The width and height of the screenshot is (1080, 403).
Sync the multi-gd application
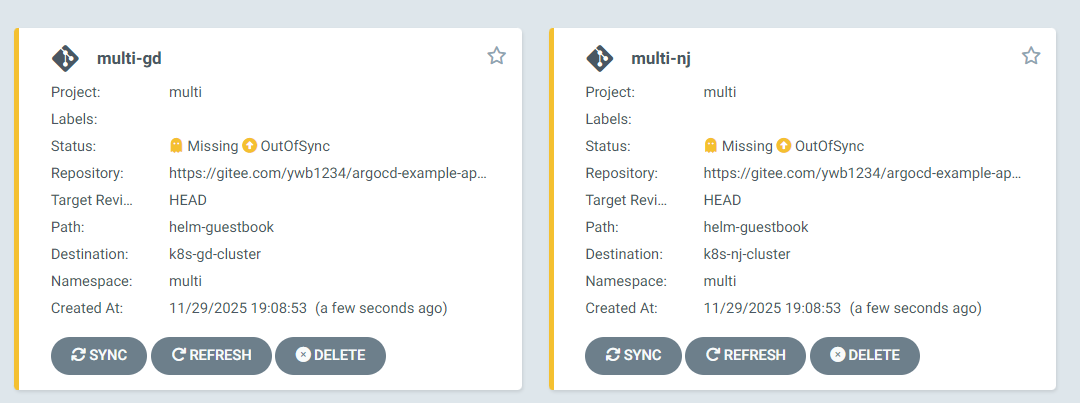tap(99, 355)
